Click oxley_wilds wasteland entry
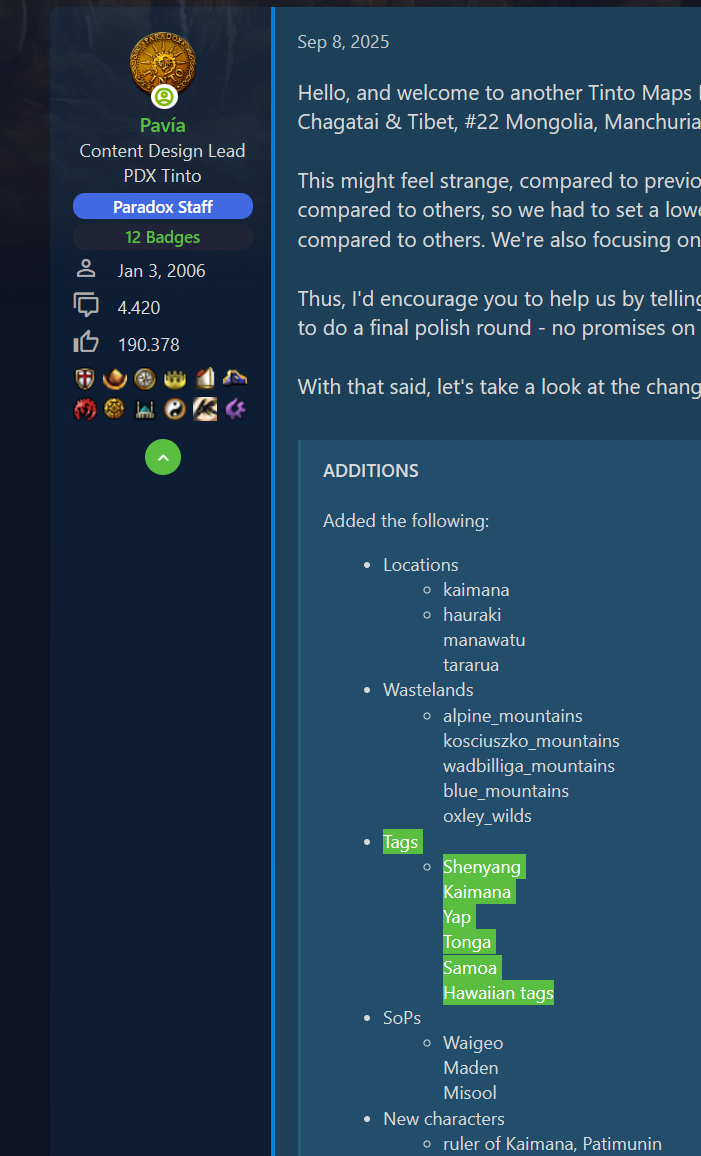The width and height of the screenshot is (701, 1156). click(487, 816)
